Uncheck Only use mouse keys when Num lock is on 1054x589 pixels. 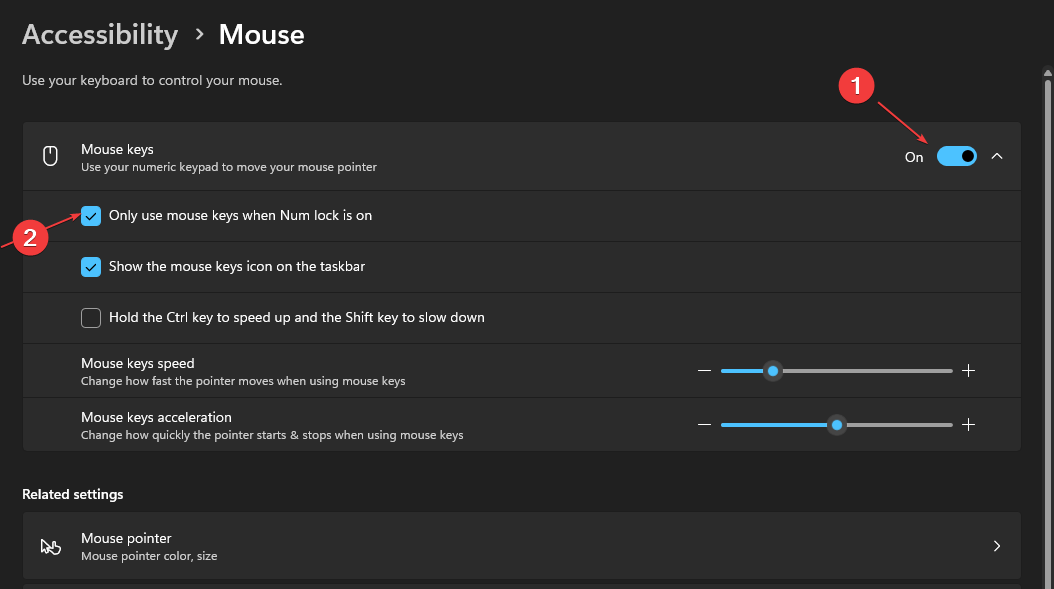tap(91, 216)
